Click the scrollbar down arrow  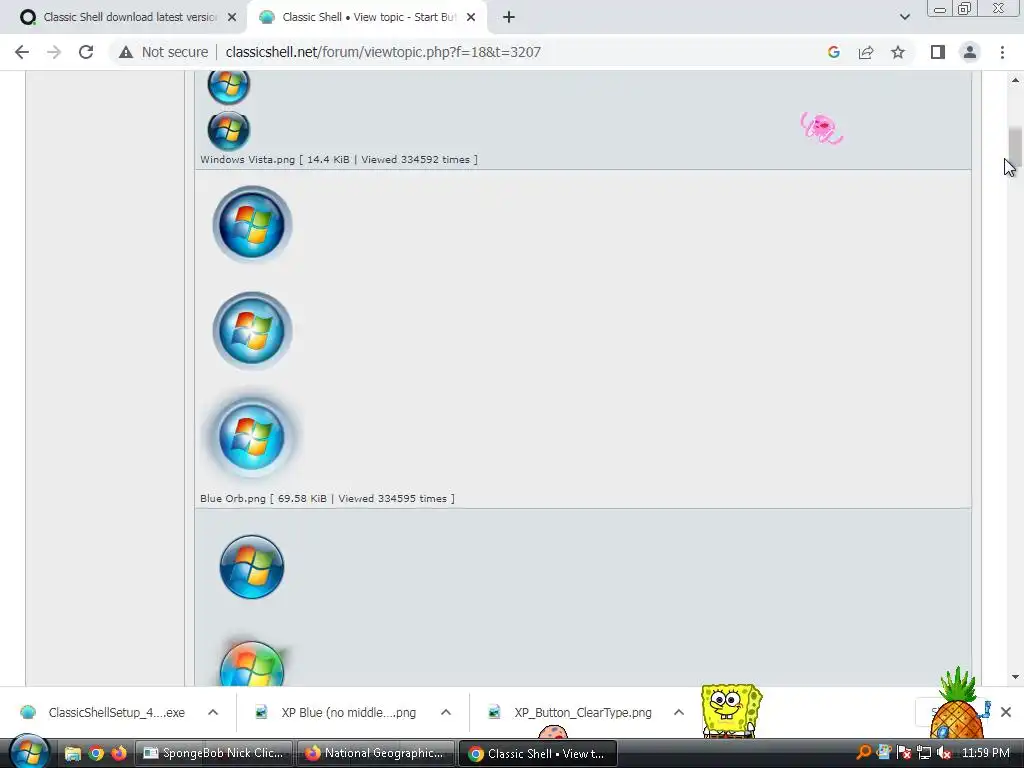1015,677
